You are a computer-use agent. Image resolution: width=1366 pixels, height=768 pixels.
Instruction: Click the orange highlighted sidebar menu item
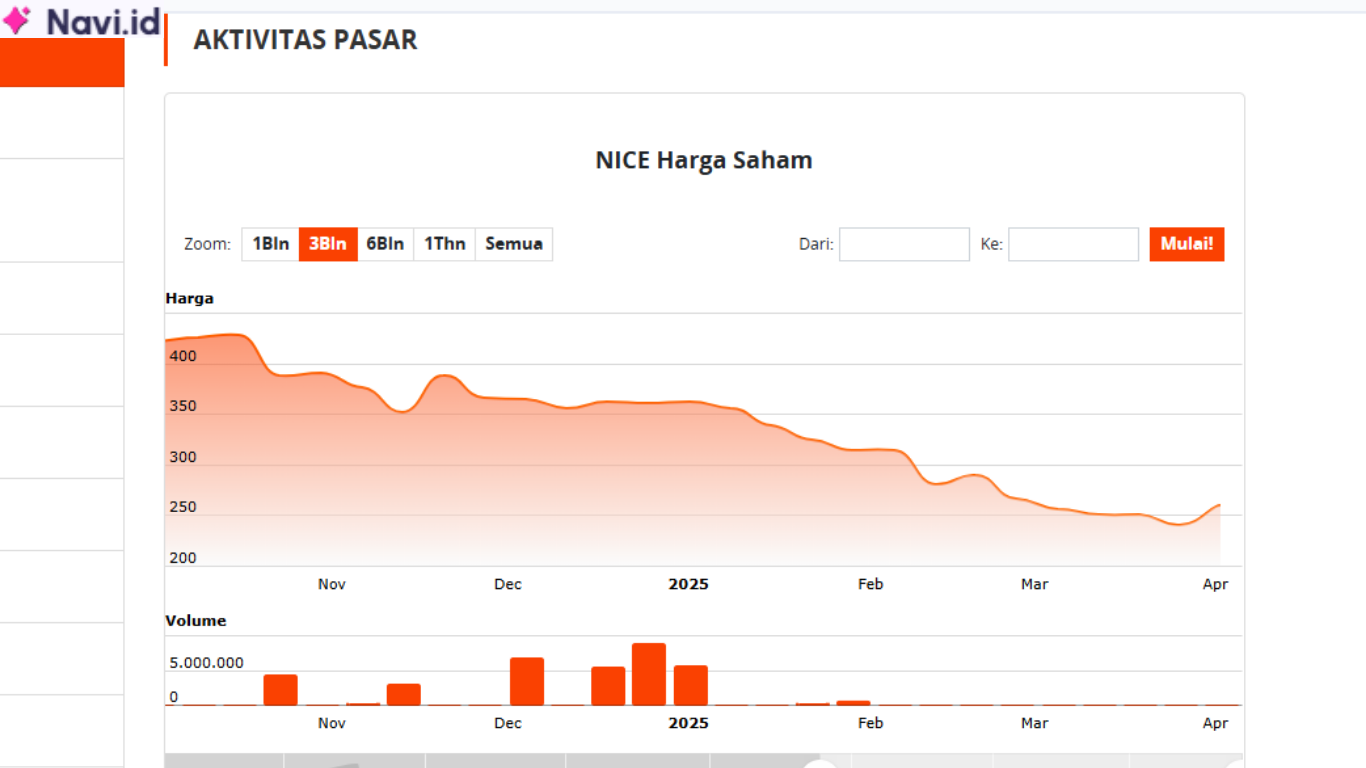(62, 62)
